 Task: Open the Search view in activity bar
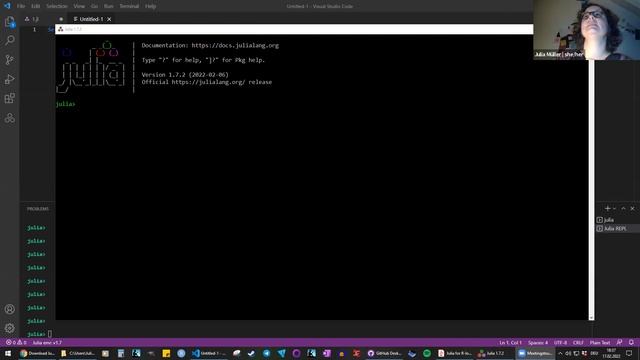(9, 40)
